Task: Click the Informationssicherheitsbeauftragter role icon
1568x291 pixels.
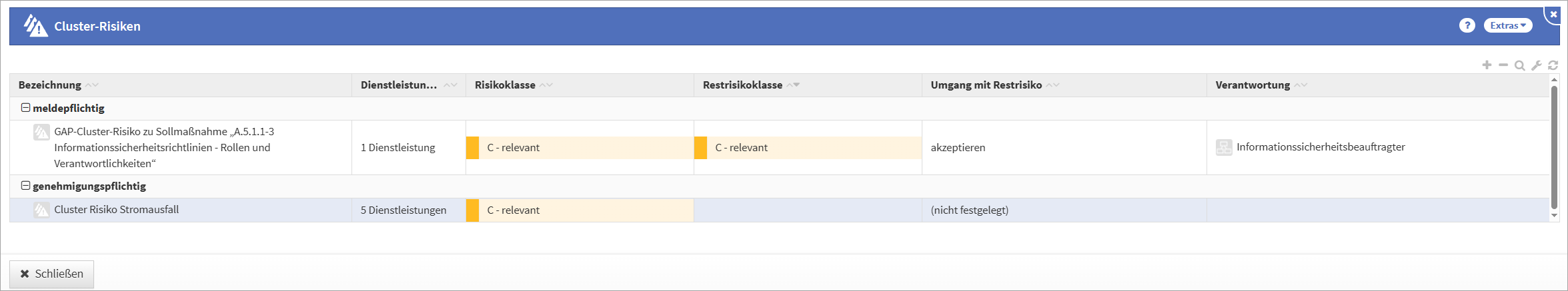Action: [x=1224, y=147]
